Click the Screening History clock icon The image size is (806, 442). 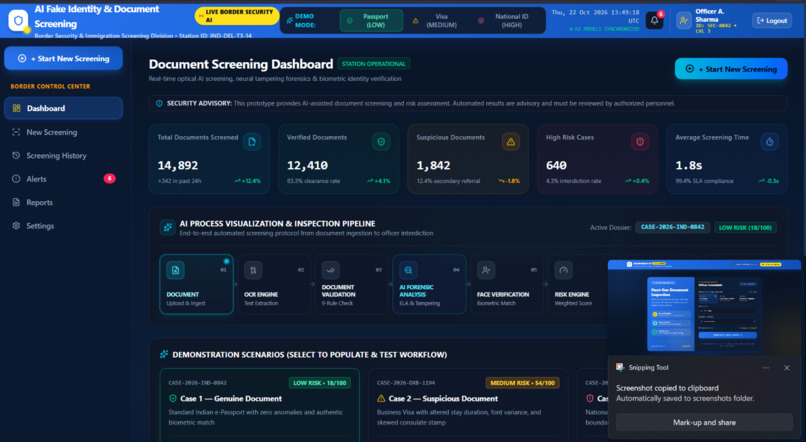(x=16, y=155)
